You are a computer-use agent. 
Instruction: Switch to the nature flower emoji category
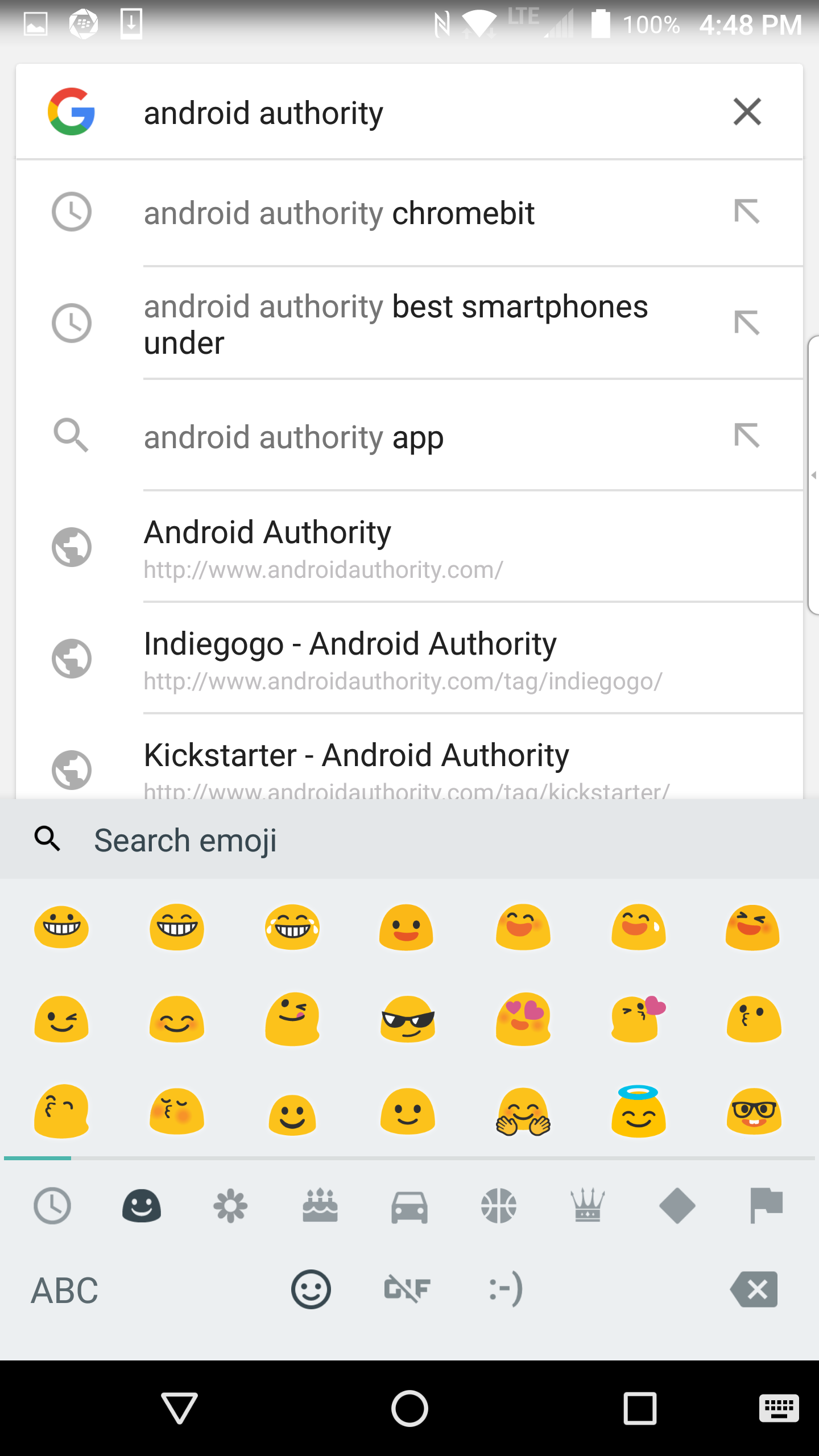[x=230, y=1206]
